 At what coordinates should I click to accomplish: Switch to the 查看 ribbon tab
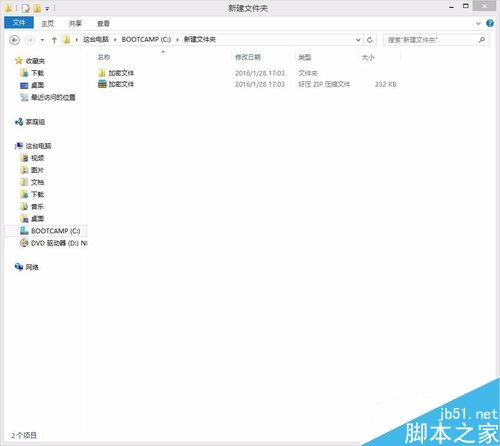click(x=103, y=23)
